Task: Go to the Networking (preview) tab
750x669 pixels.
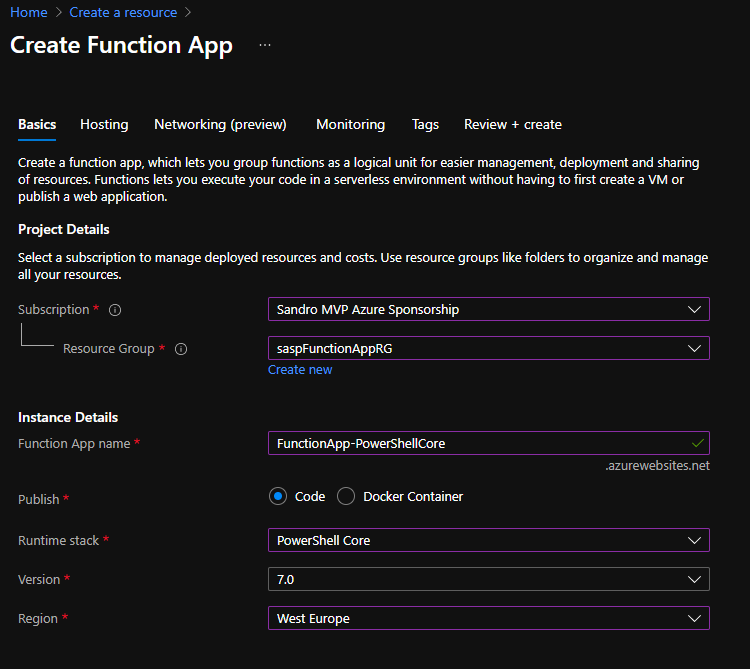Action: coord(220,124)
